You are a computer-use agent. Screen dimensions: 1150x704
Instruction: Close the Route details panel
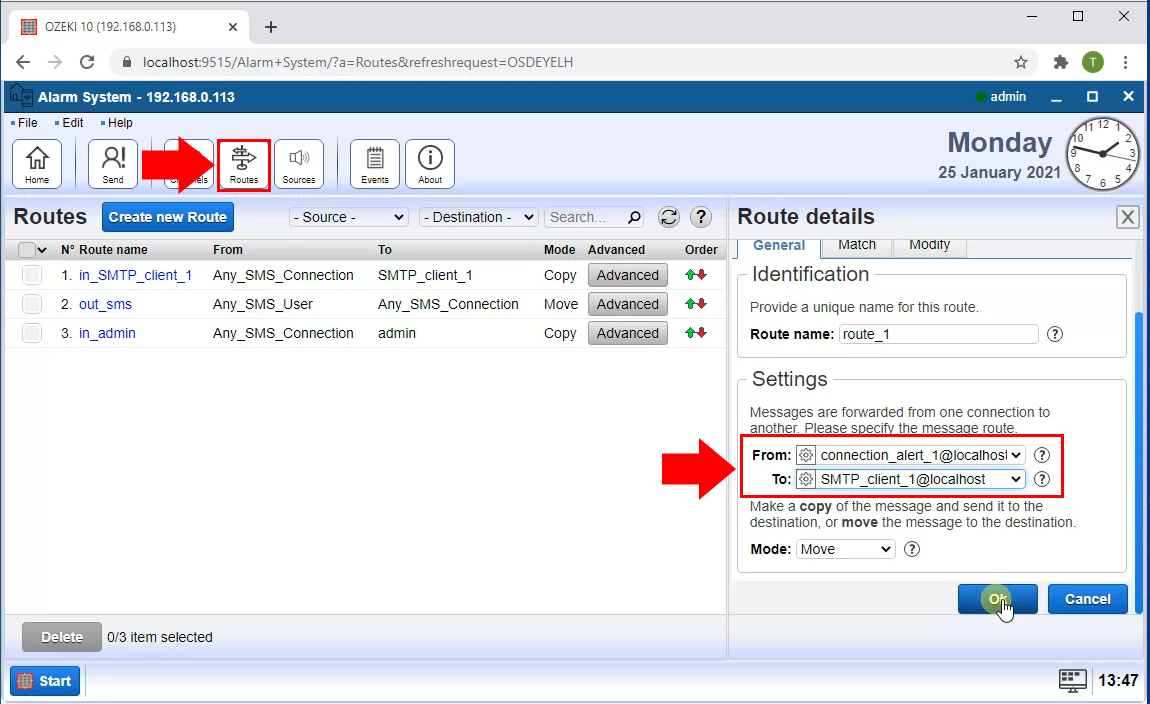point(1127,217)
